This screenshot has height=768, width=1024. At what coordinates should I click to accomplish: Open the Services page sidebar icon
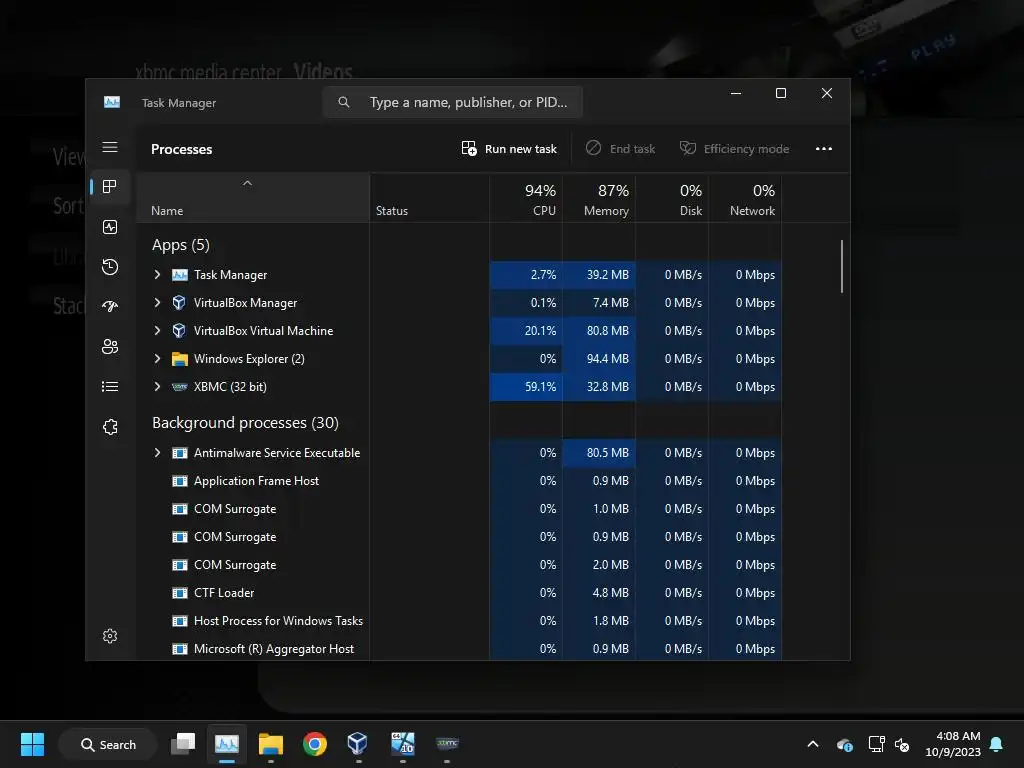[110, 427]
